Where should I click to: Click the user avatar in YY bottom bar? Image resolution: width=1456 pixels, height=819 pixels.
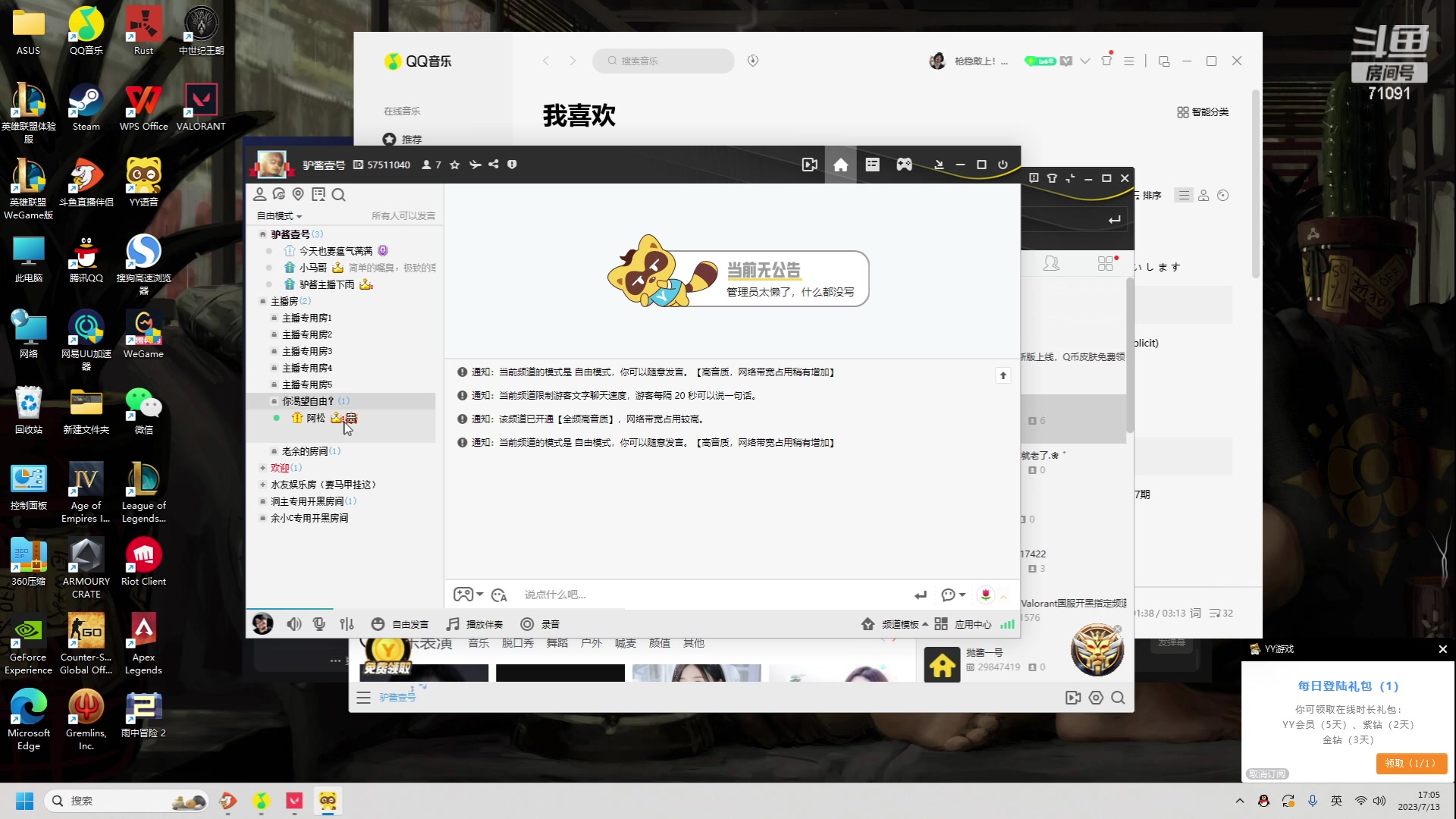tap(262, 624)
